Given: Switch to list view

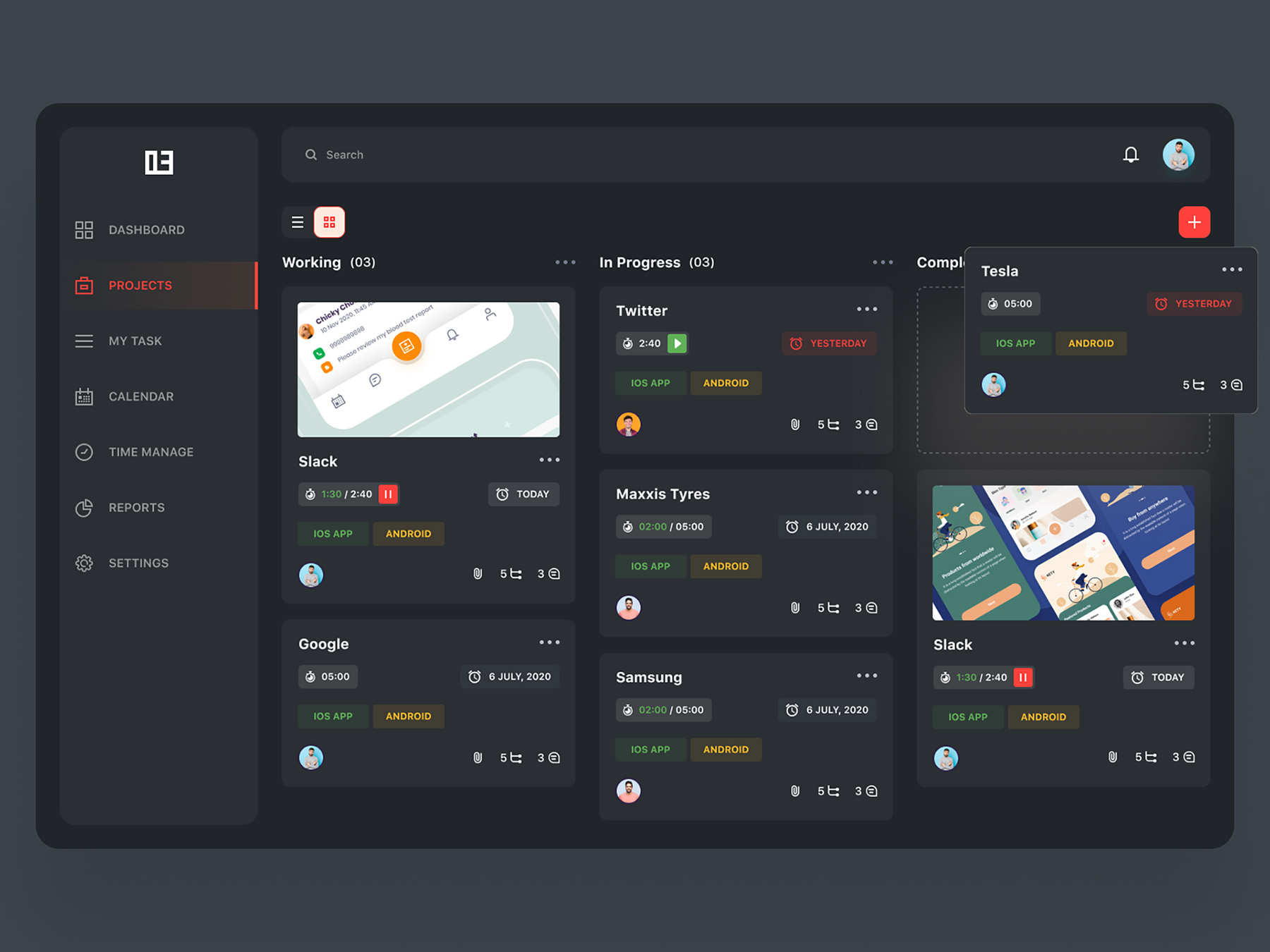Looking at the screenshot, I should click(298, 222).
